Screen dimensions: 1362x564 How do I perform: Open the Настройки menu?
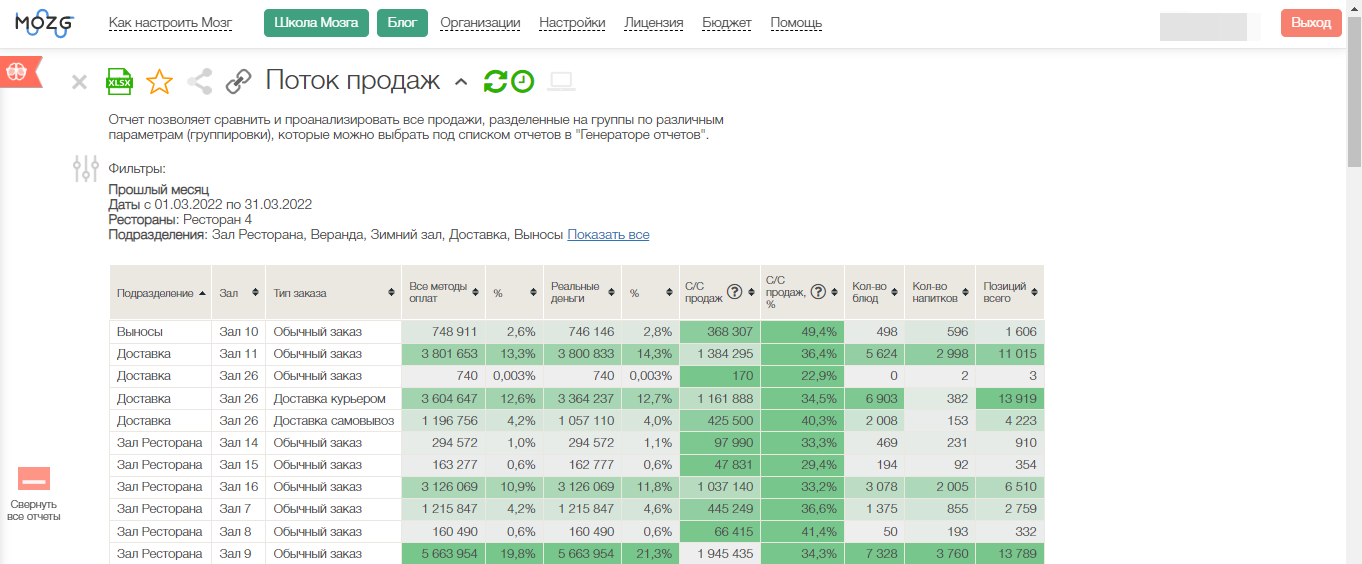[x=571, y=23]
